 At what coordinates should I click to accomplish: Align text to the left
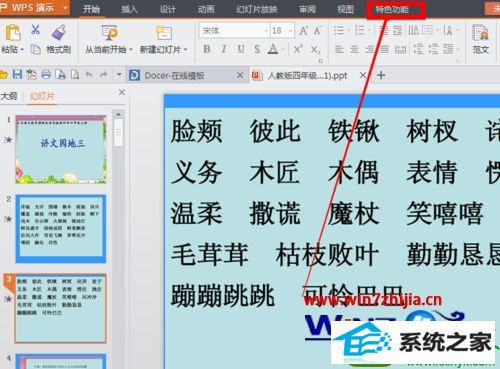[339, 50]
